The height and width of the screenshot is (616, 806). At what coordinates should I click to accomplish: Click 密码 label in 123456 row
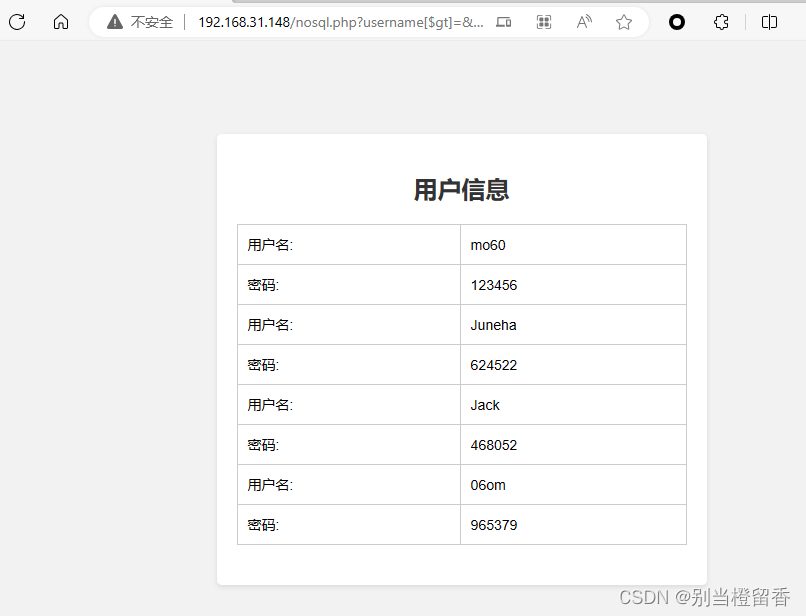[x=263, y=285]
